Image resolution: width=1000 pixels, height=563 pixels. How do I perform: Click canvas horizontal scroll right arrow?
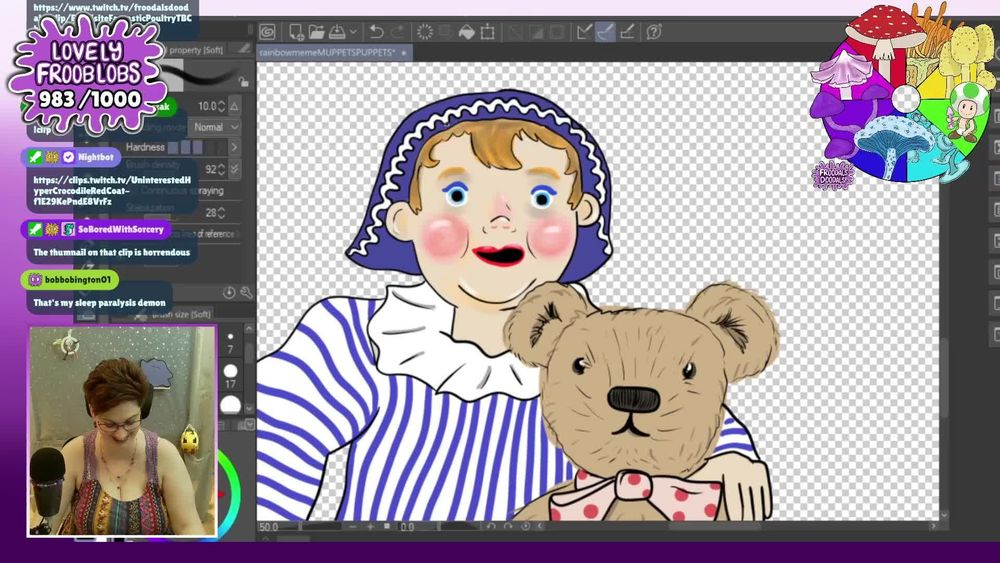coord(934,527)
